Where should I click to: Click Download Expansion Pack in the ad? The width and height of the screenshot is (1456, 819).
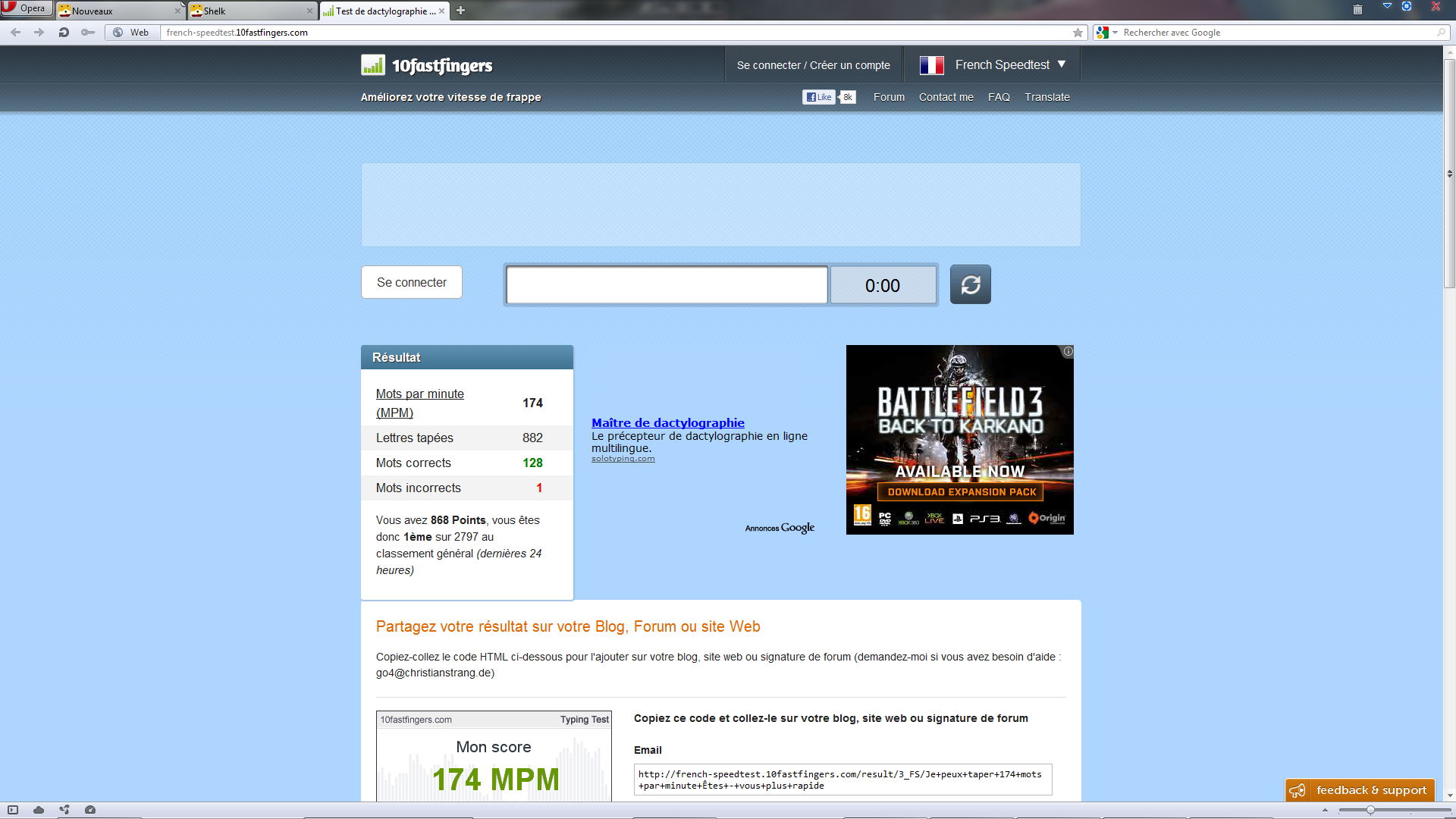[961, 492]
